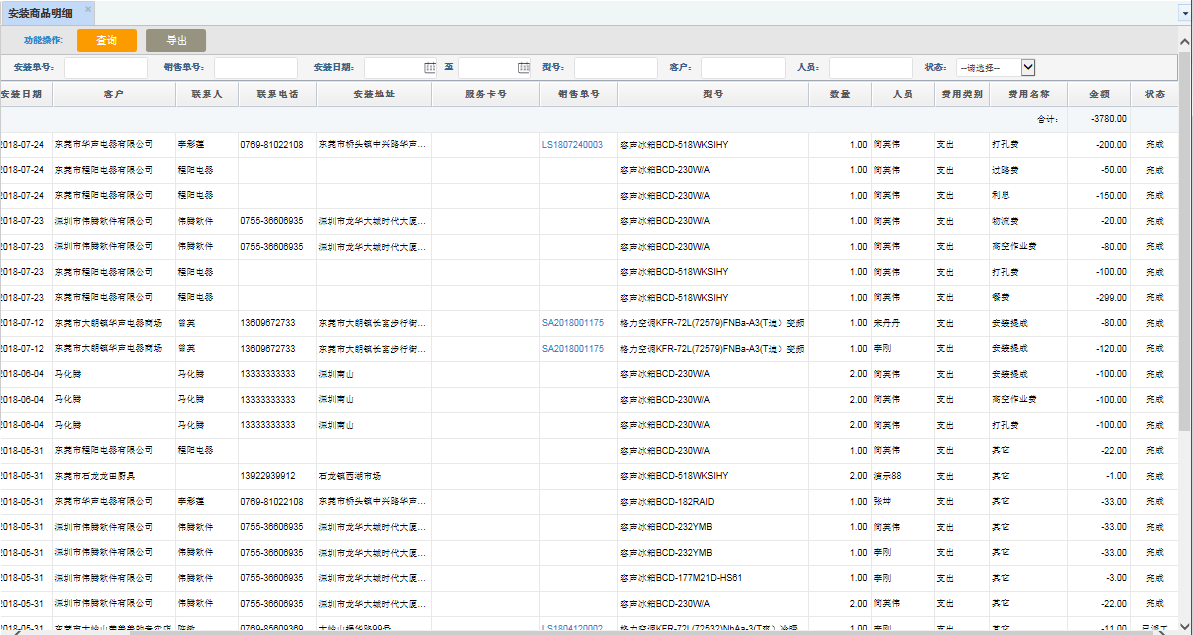Open calendar picker for installation start date
The image size is (1193, 635).
tap(430, 68)
